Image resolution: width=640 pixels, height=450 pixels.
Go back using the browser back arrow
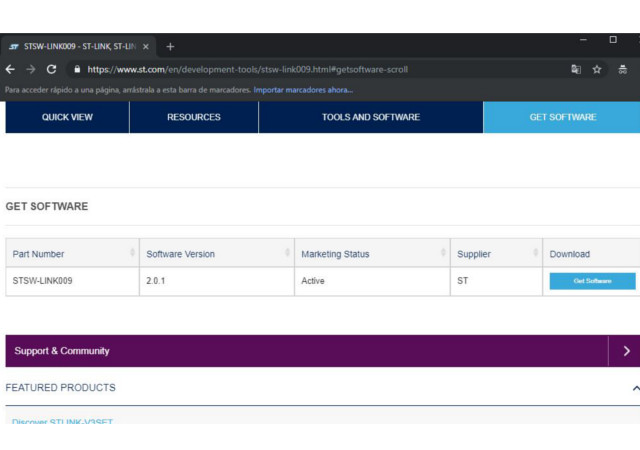coord(10,69)
